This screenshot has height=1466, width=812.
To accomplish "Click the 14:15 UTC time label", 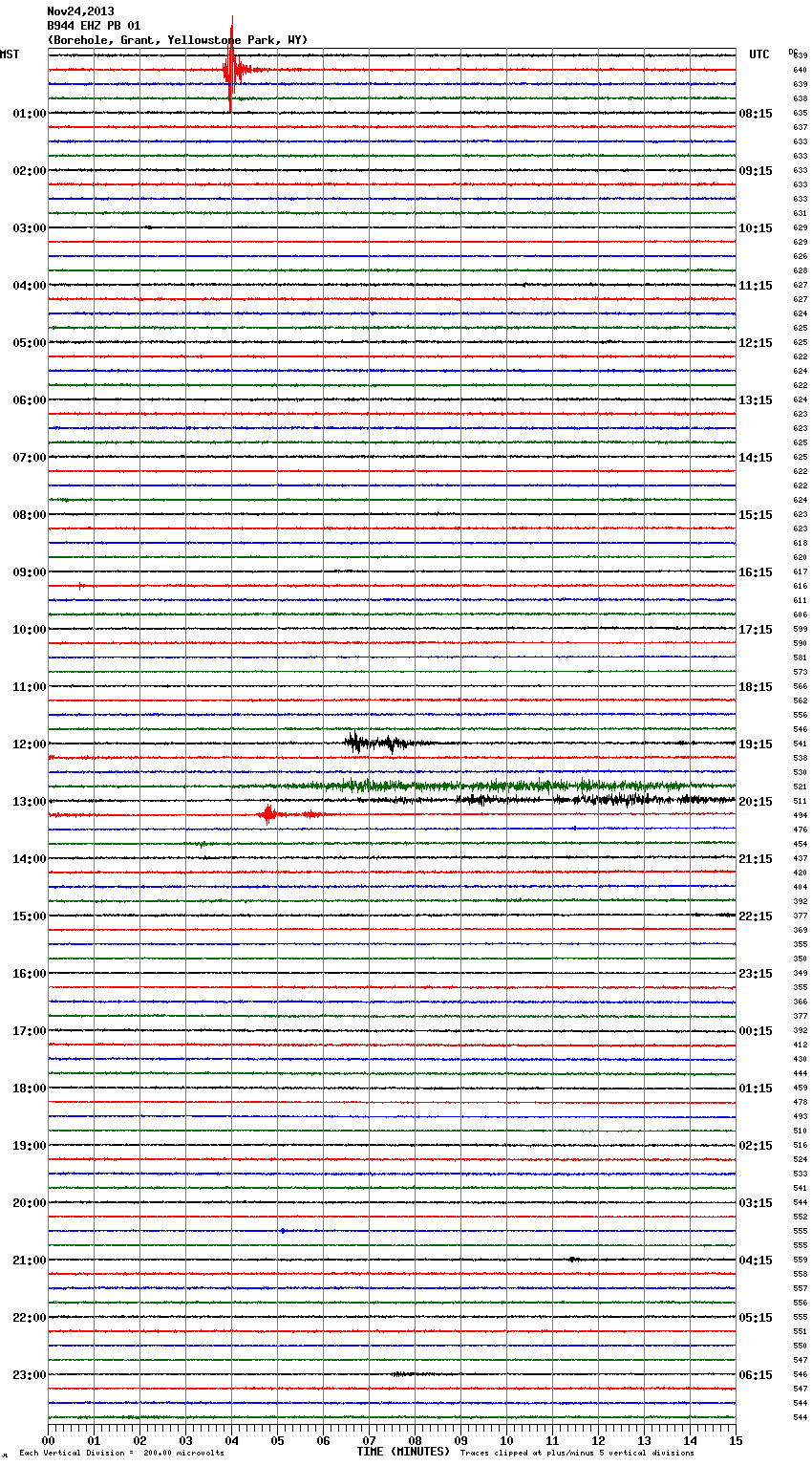I will [756, 458].
